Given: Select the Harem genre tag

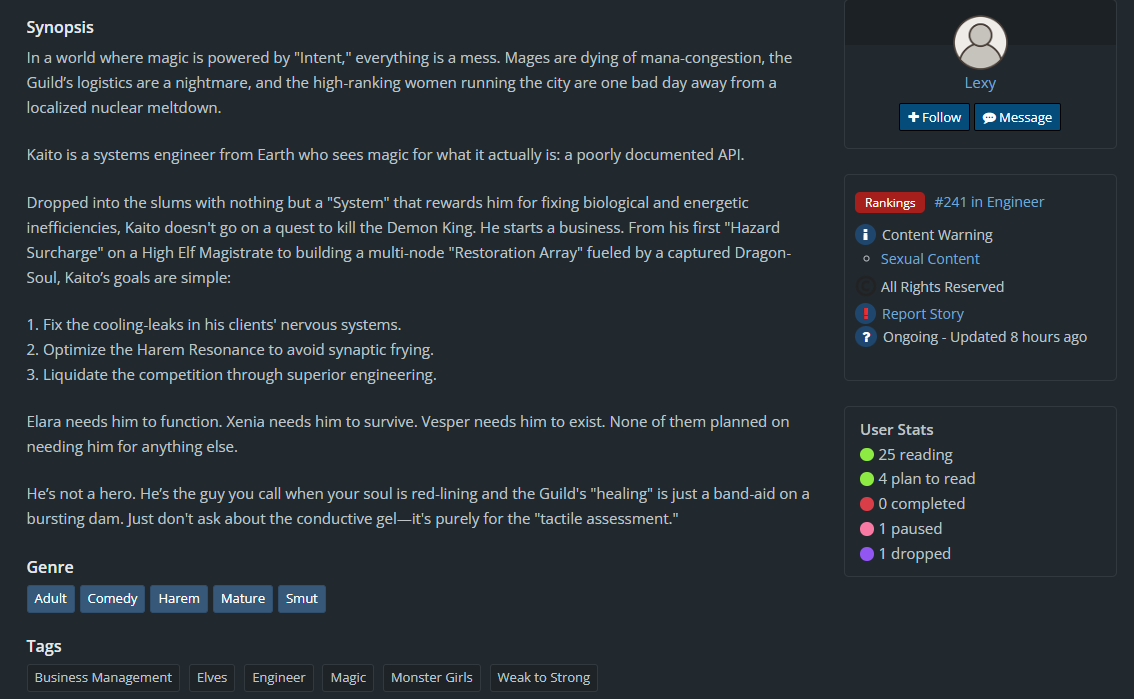Looking at the screenshot, I should point(179,599).
